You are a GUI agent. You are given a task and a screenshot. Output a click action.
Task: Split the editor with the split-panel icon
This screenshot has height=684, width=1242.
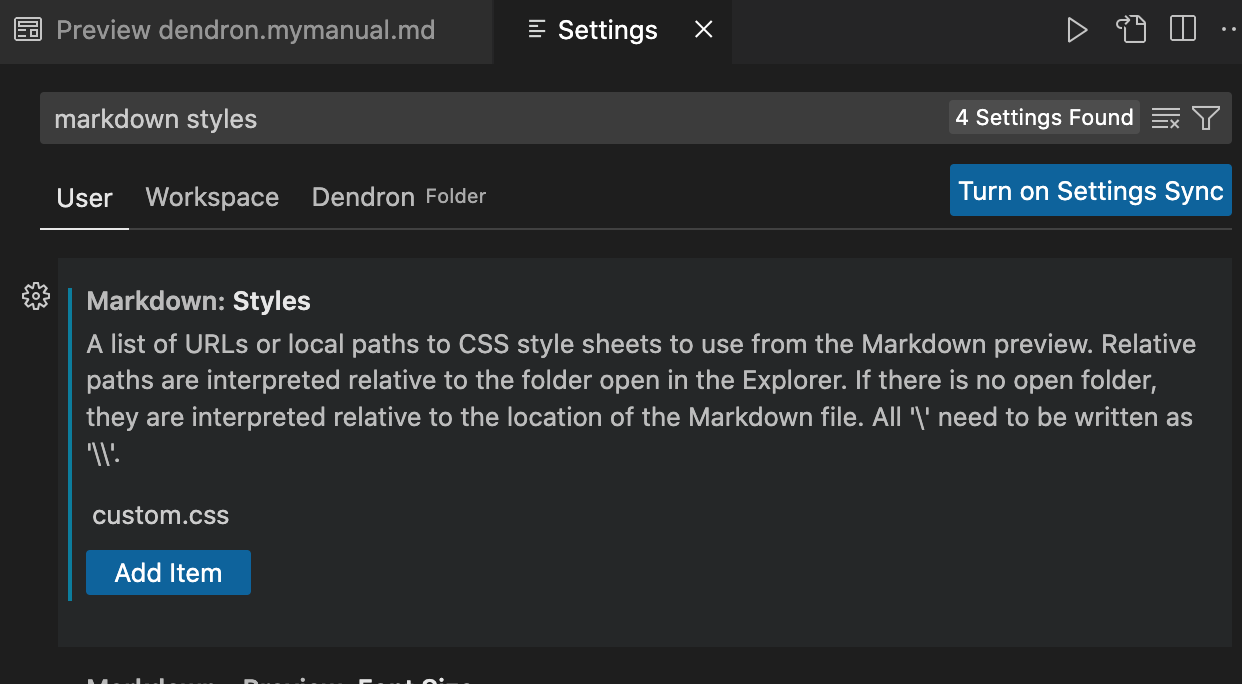click(1182, 29)
